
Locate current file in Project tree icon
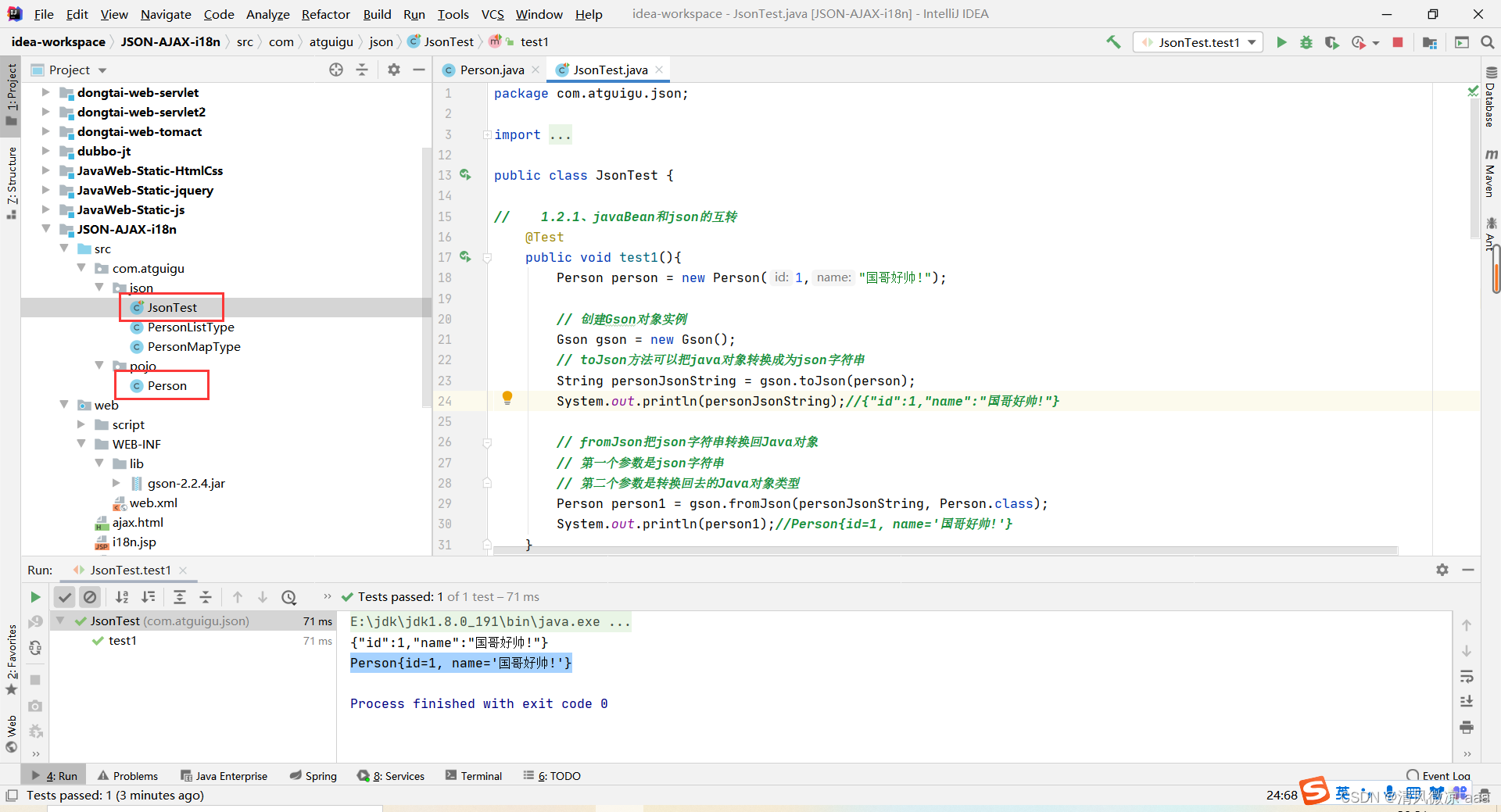336,70
